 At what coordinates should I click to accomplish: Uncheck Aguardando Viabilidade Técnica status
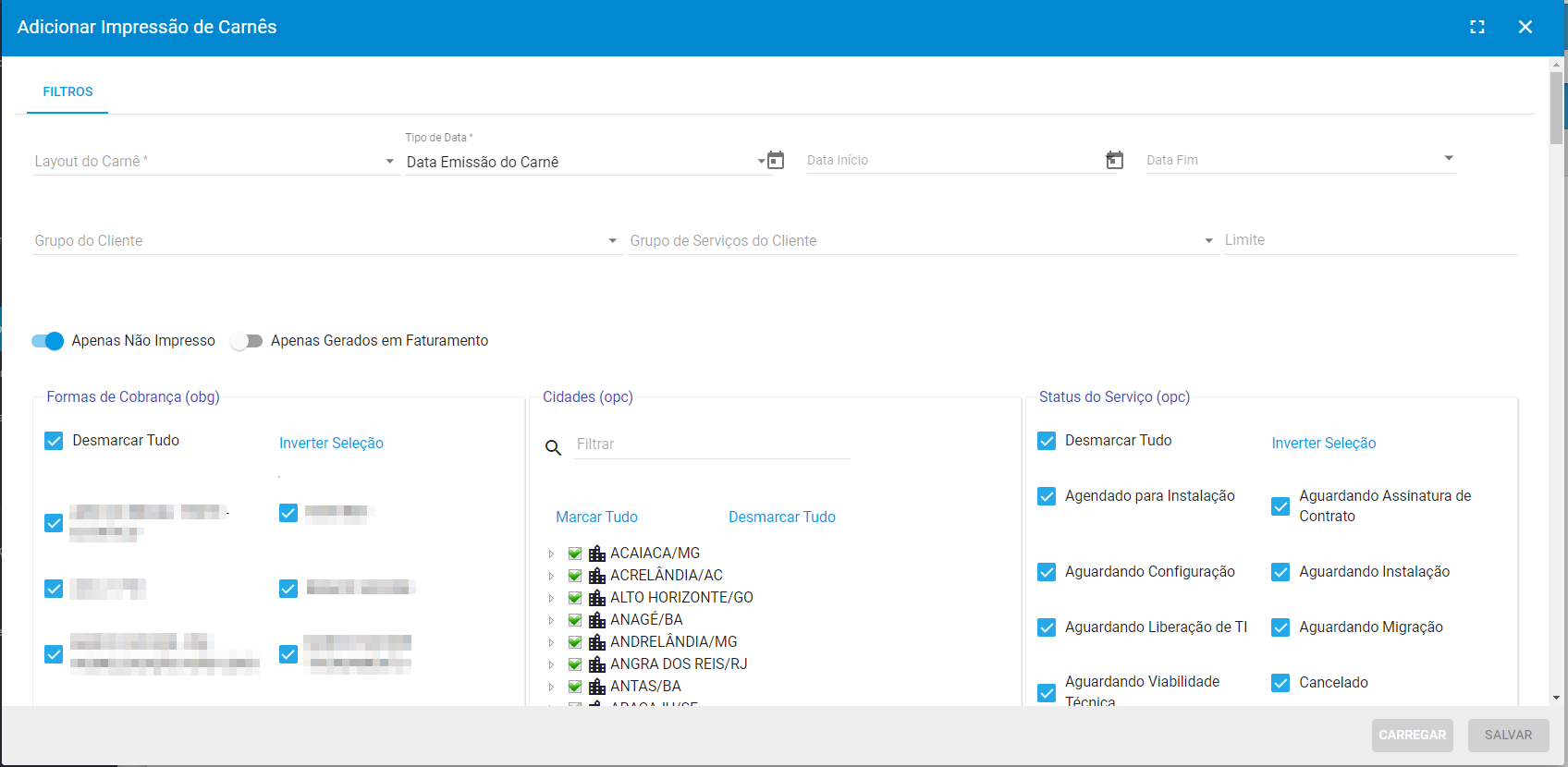click(1047, 693)
